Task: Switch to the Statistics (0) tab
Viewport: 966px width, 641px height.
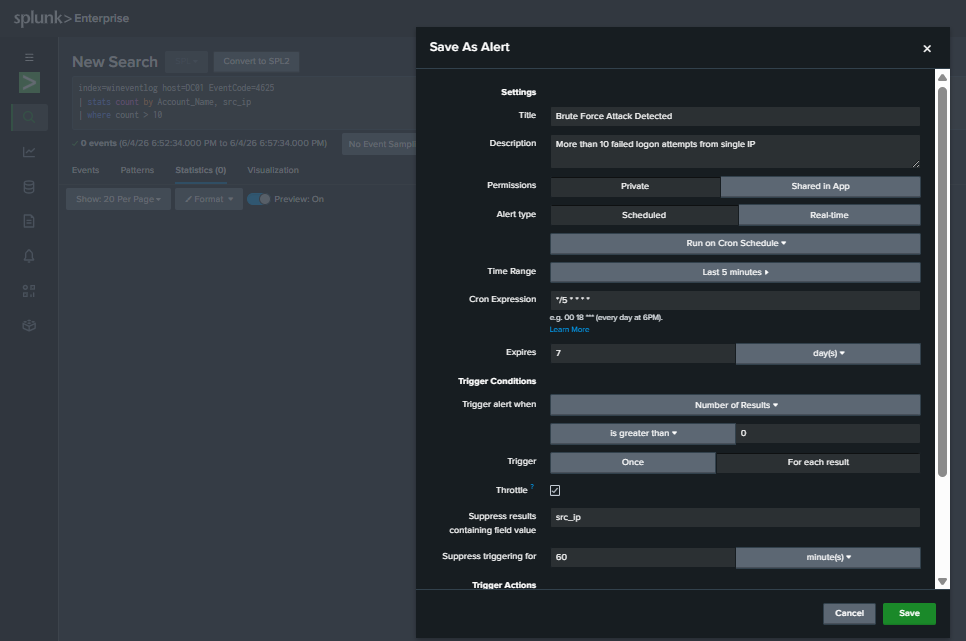Action: coord(201,170)
